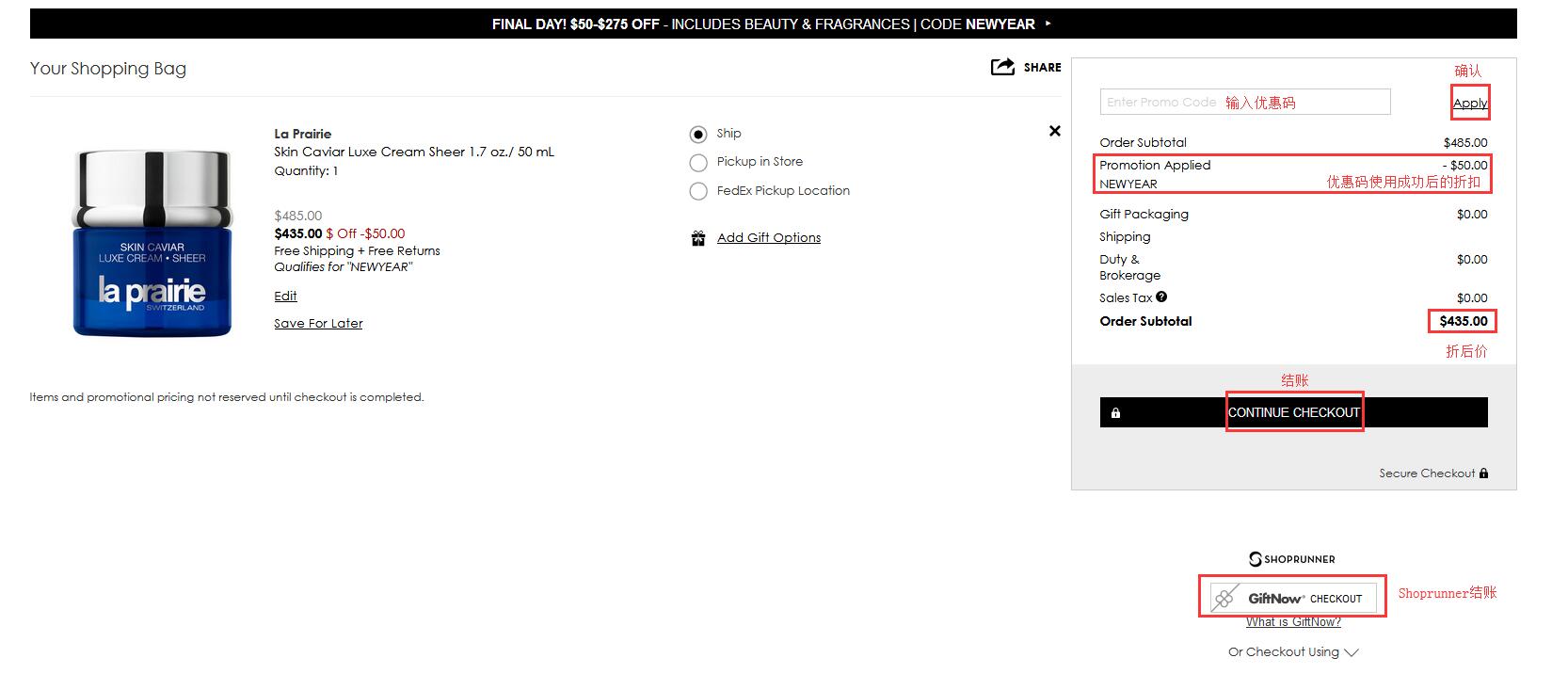Click Edit under the La Prairie item
Image resolution: width=1568 pixels, height=674 pixels.
285,296
